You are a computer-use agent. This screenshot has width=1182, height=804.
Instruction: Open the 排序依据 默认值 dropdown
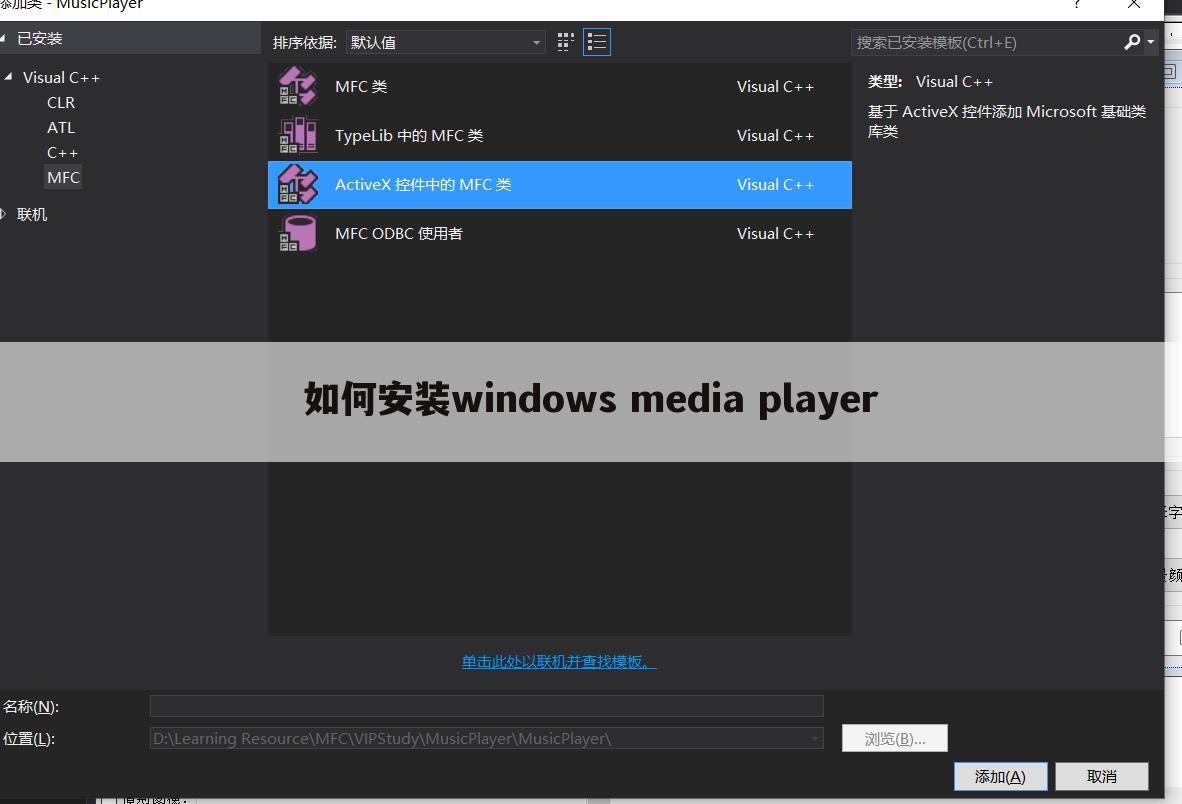[x=446, y=42]
